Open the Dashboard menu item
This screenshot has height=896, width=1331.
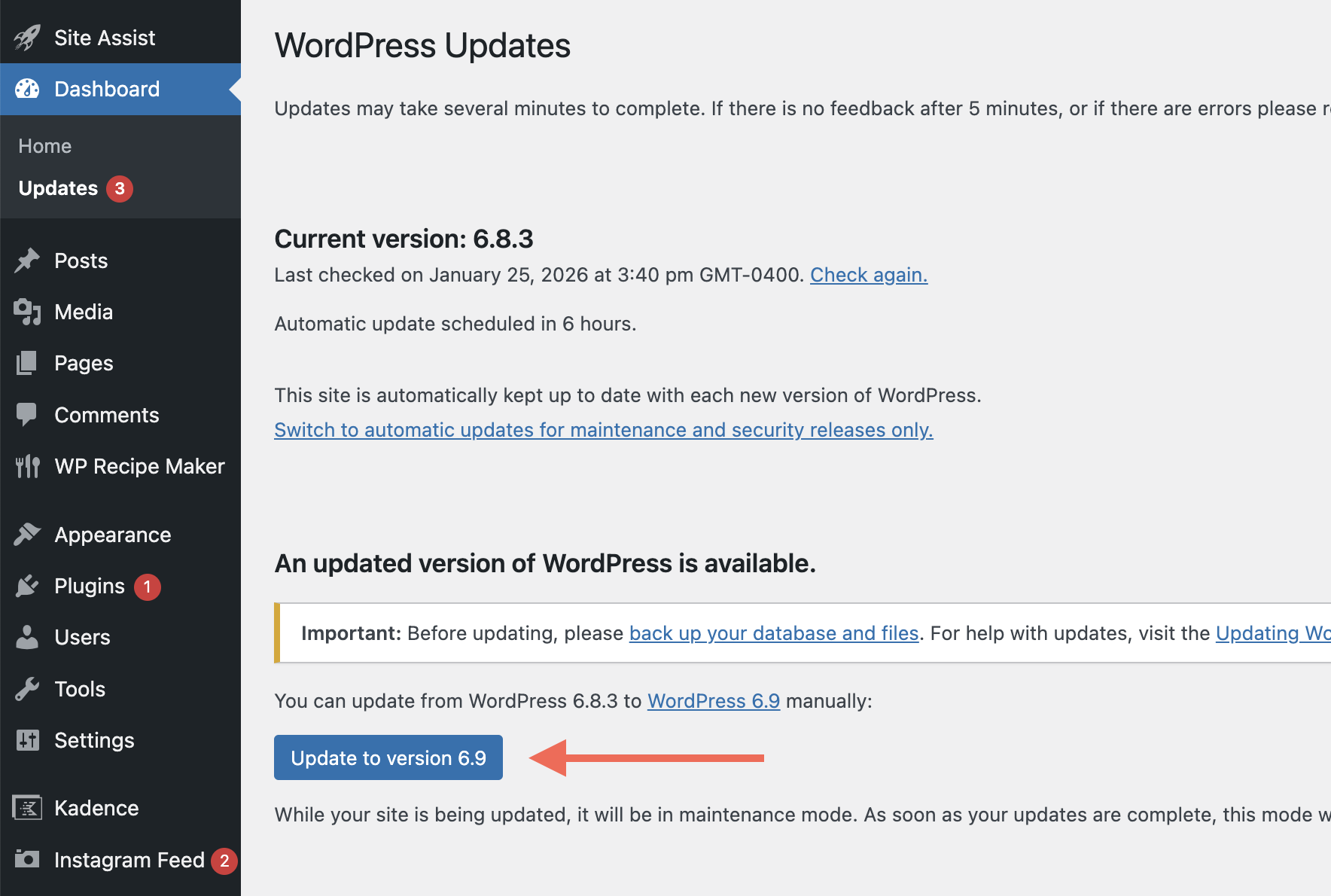[120, 89]
